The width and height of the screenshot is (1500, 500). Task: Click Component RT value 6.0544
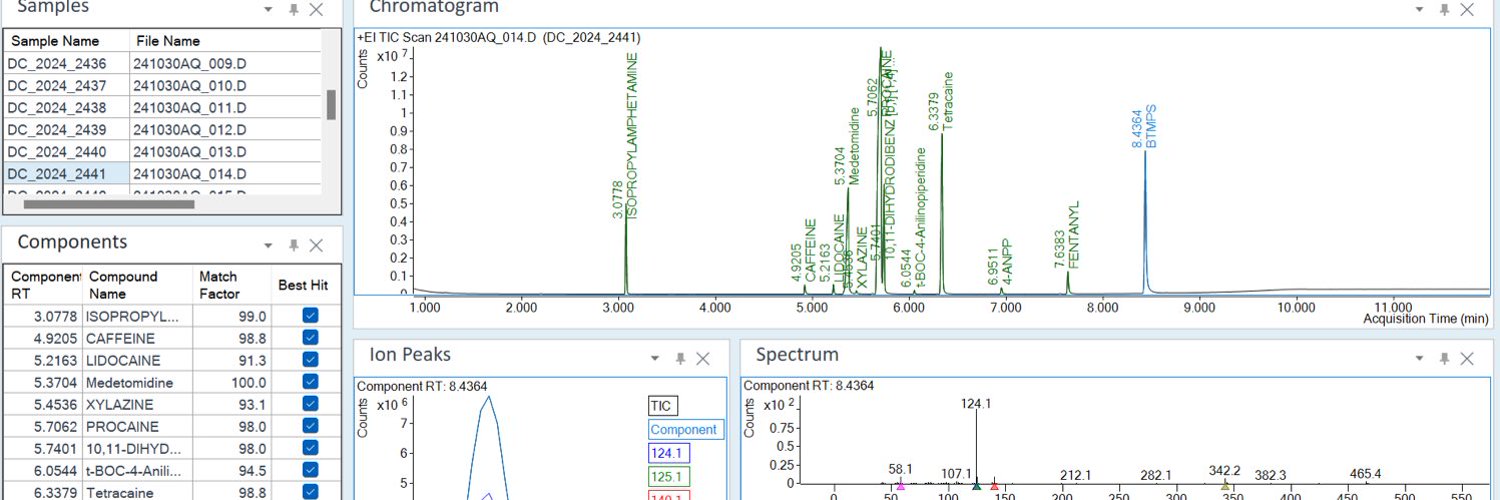57,470
